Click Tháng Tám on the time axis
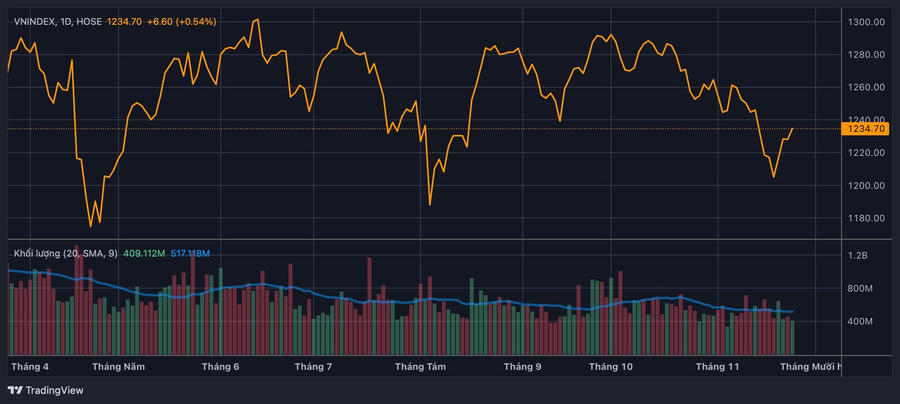The image size is (900, 404). point(420,367)
